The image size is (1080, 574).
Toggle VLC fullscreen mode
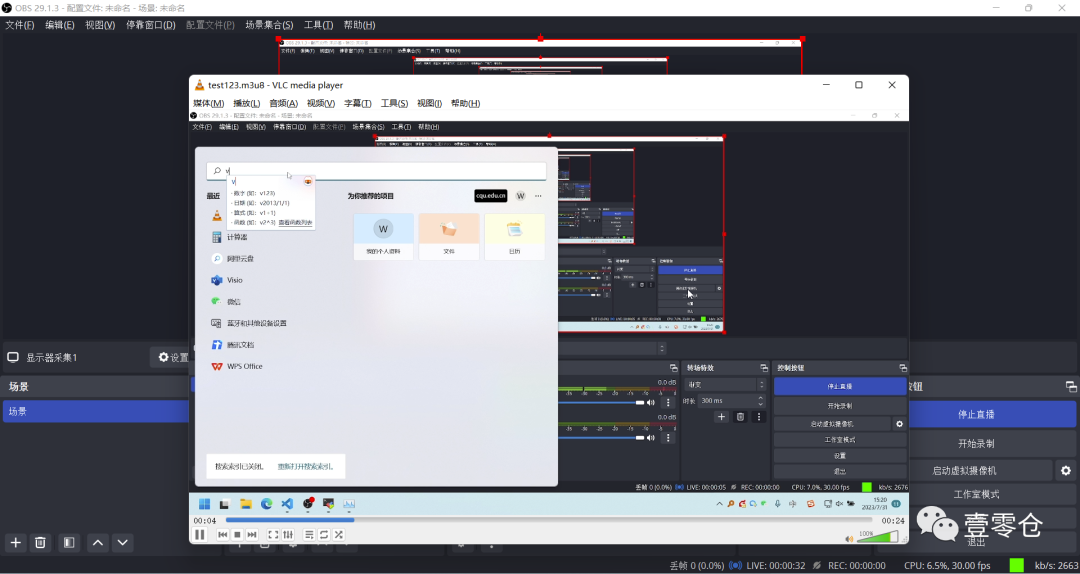273,535
